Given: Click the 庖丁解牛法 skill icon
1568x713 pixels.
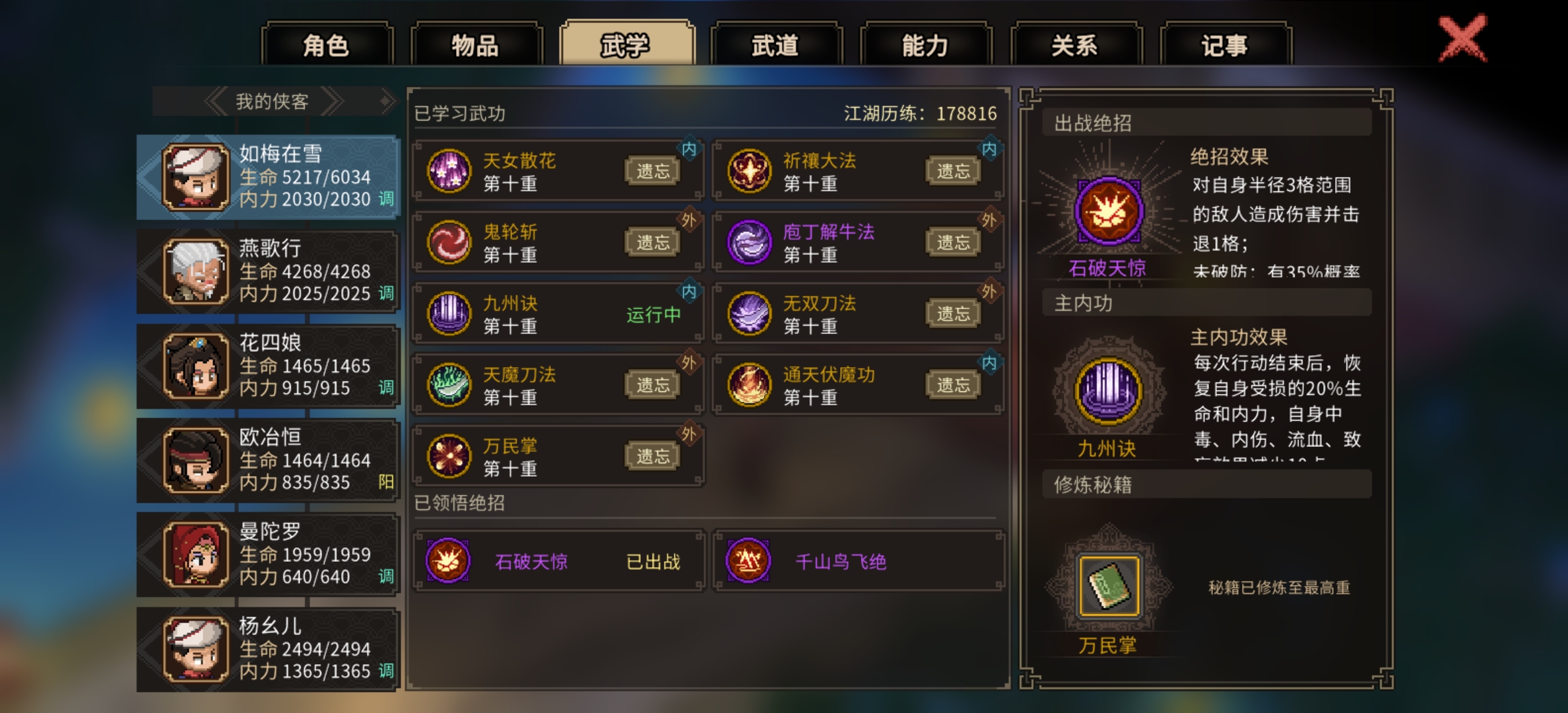Looking at the screenshot, I should [749, 242].
